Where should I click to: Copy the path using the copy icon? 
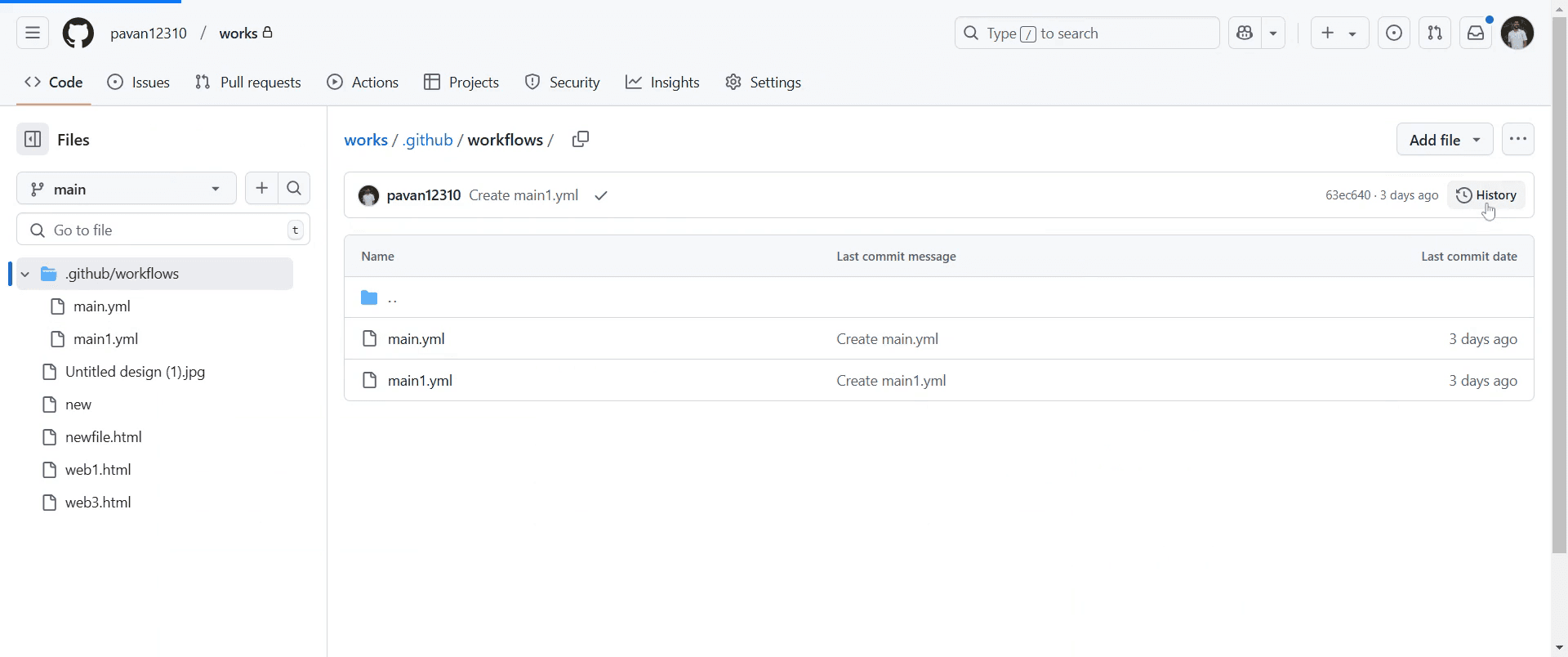pyautogui.click(x=581, y=139)
